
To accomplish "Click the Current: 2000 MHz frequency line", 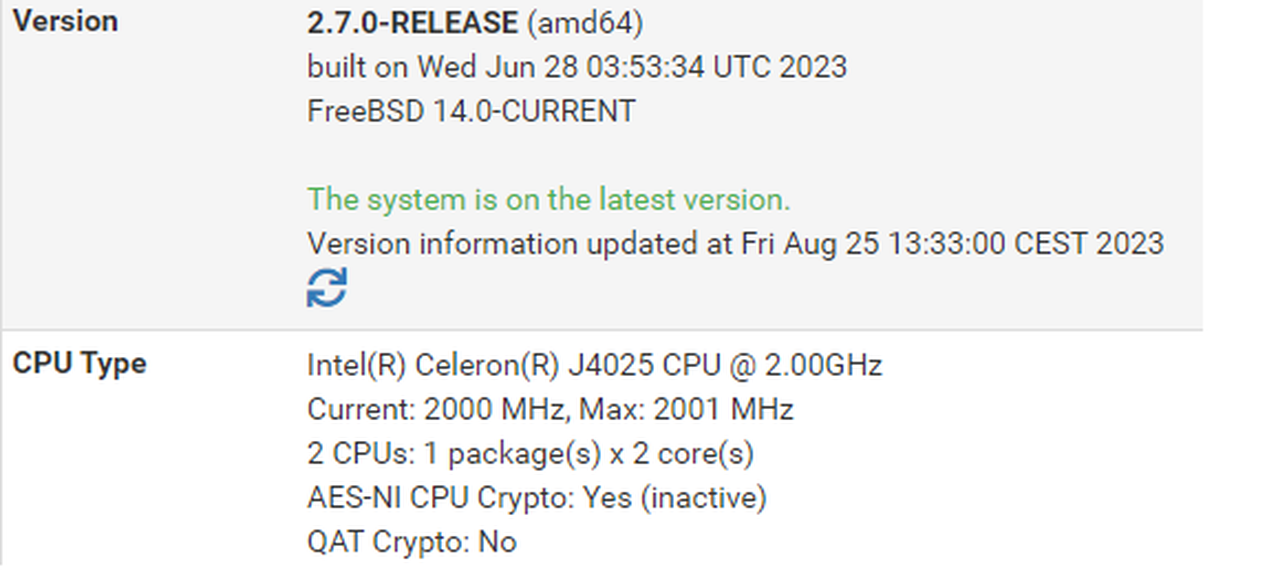I will (550, 409).
